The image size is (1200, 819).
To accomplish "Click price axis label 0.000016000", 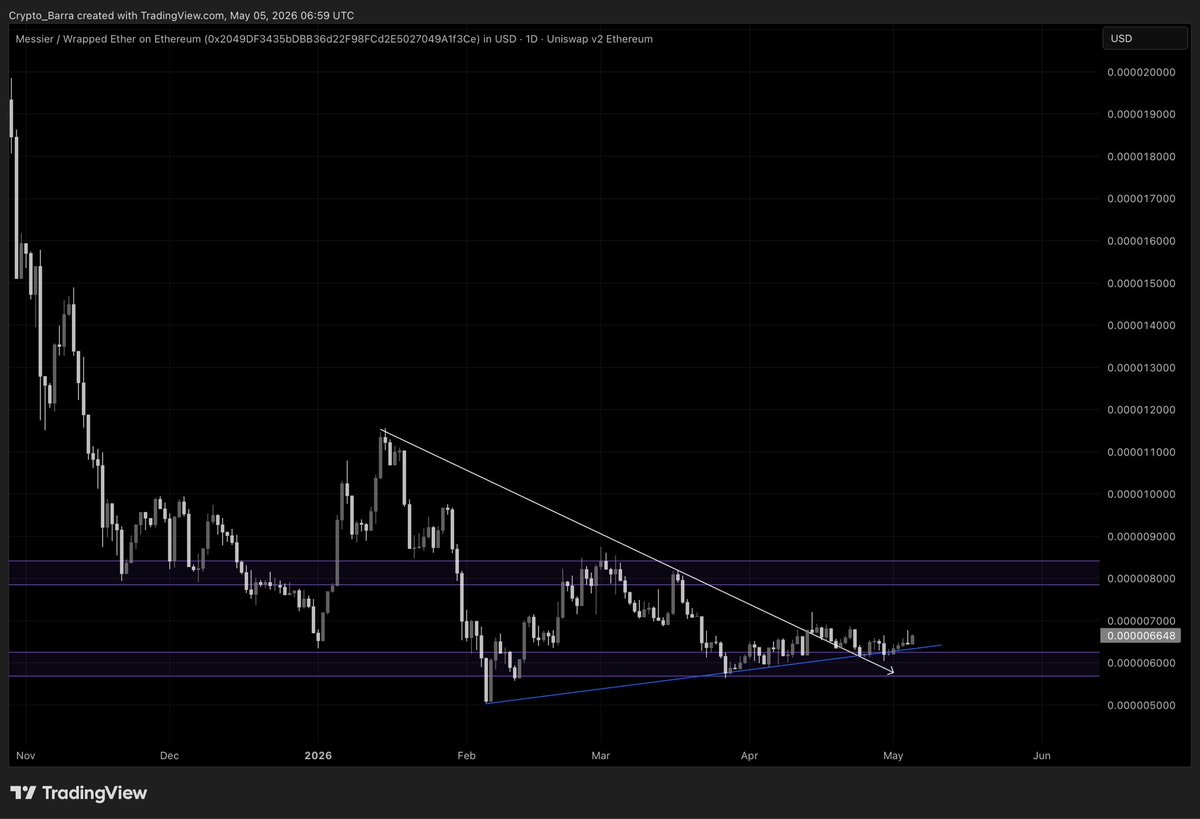I will [x=1143, y=241].
